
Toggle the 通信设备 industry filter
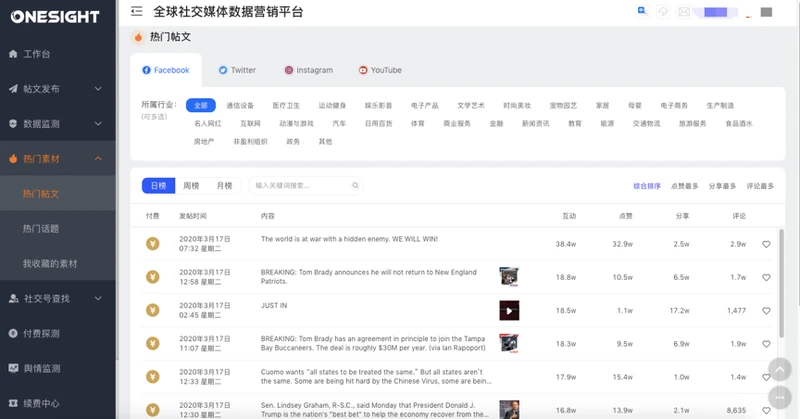tap(240, 105)
